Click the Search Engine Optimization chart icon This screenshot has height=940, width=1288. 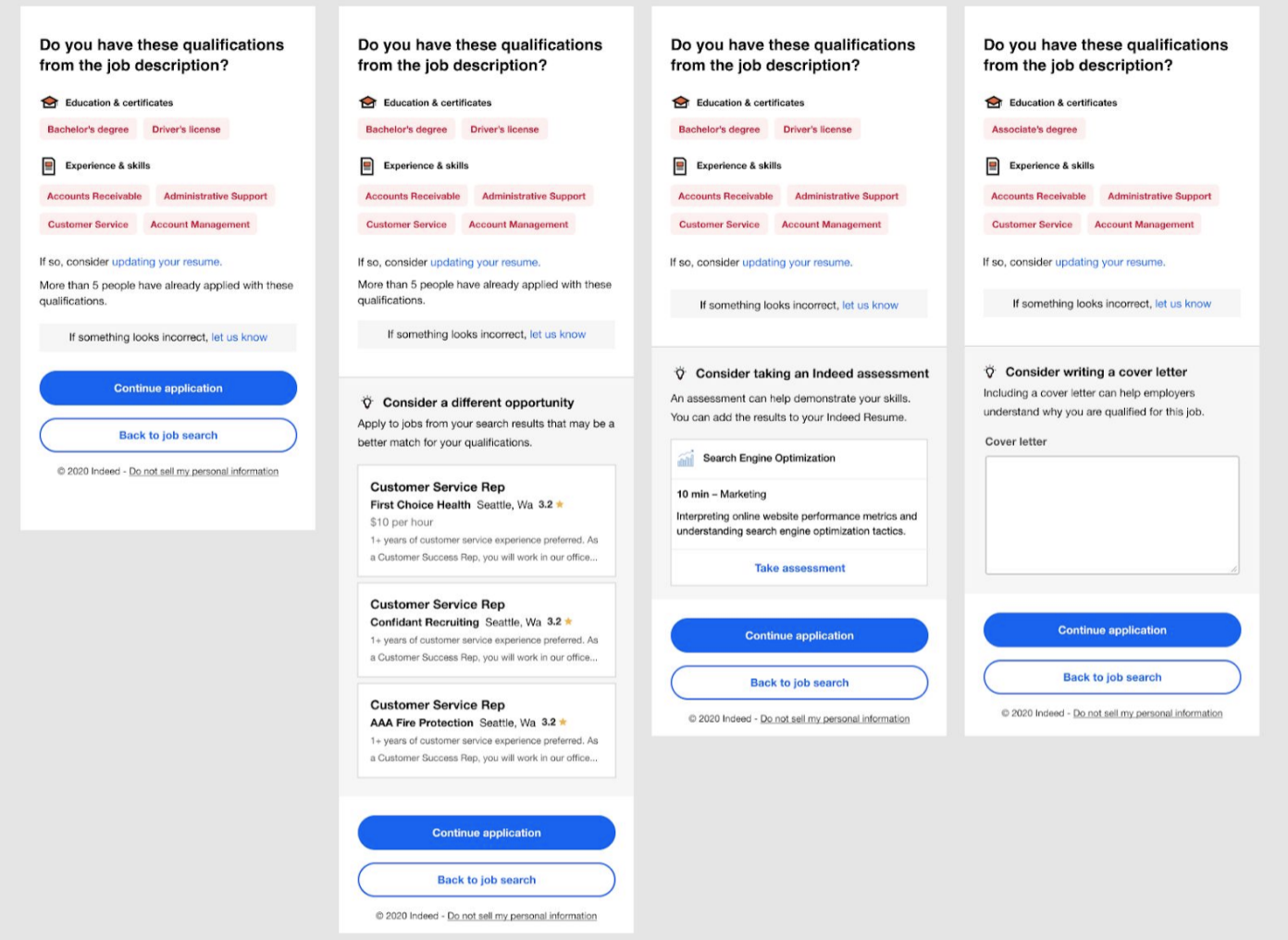686,458
